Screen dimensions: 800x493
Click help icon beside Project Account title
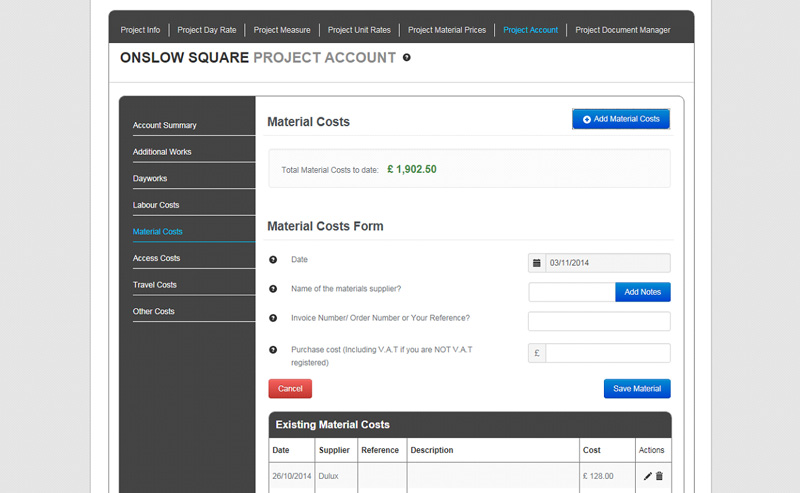click(x=407, y=58)
